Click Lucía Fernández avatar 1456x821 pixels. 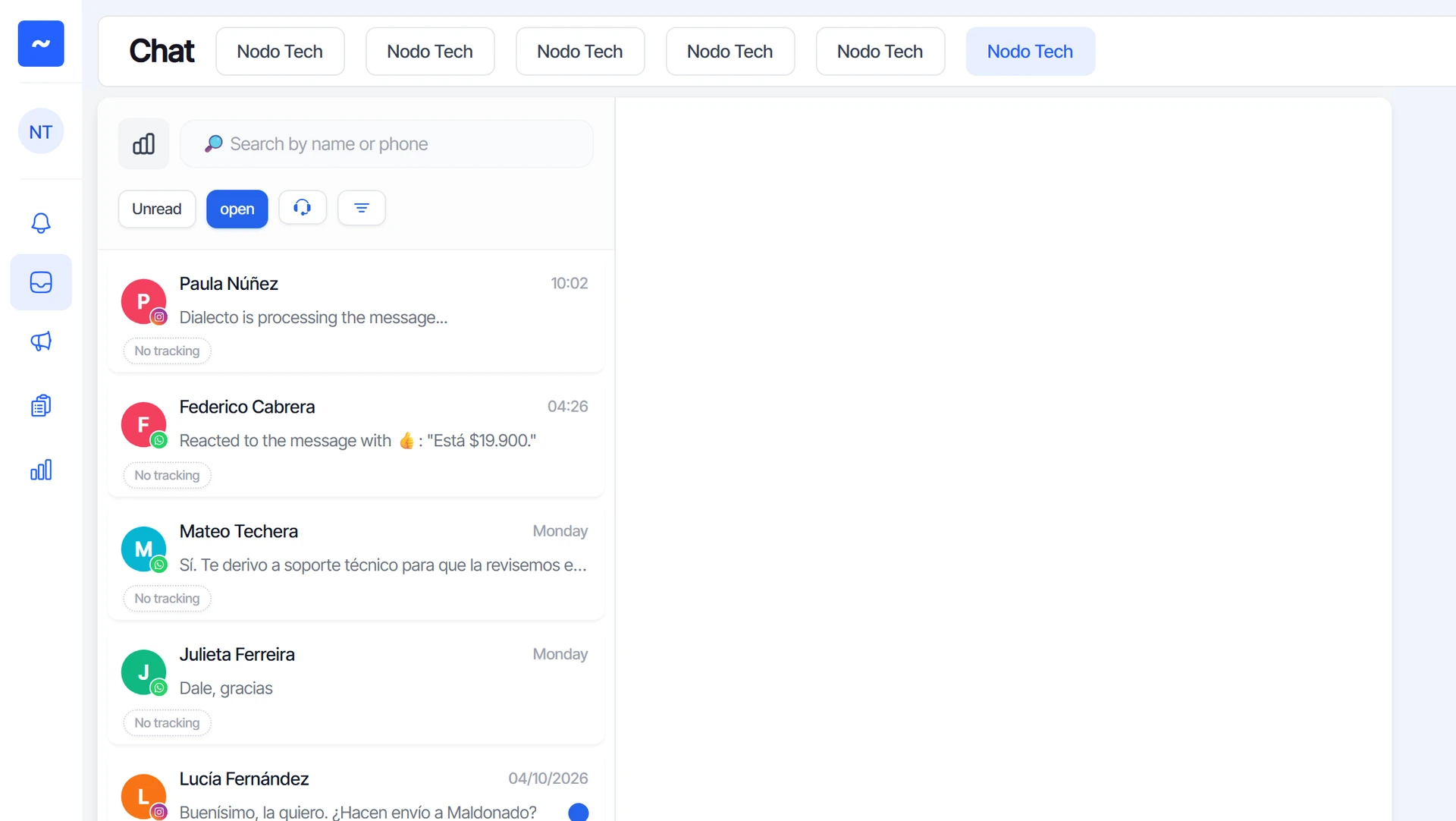coord(143,797)
